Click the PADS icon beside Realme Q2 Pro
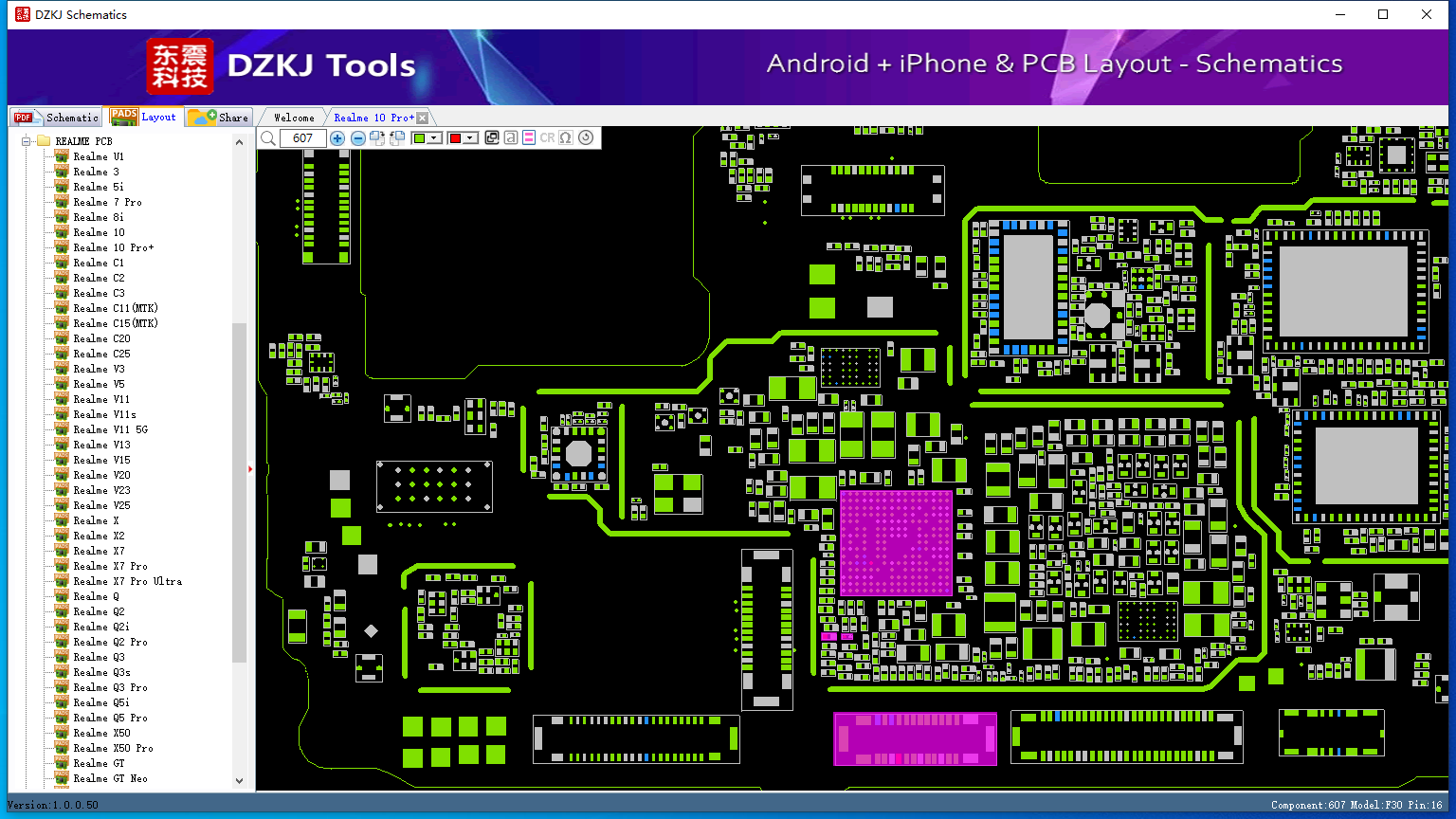This screenshot has height=819, width=1456. [x=62, y=642]
